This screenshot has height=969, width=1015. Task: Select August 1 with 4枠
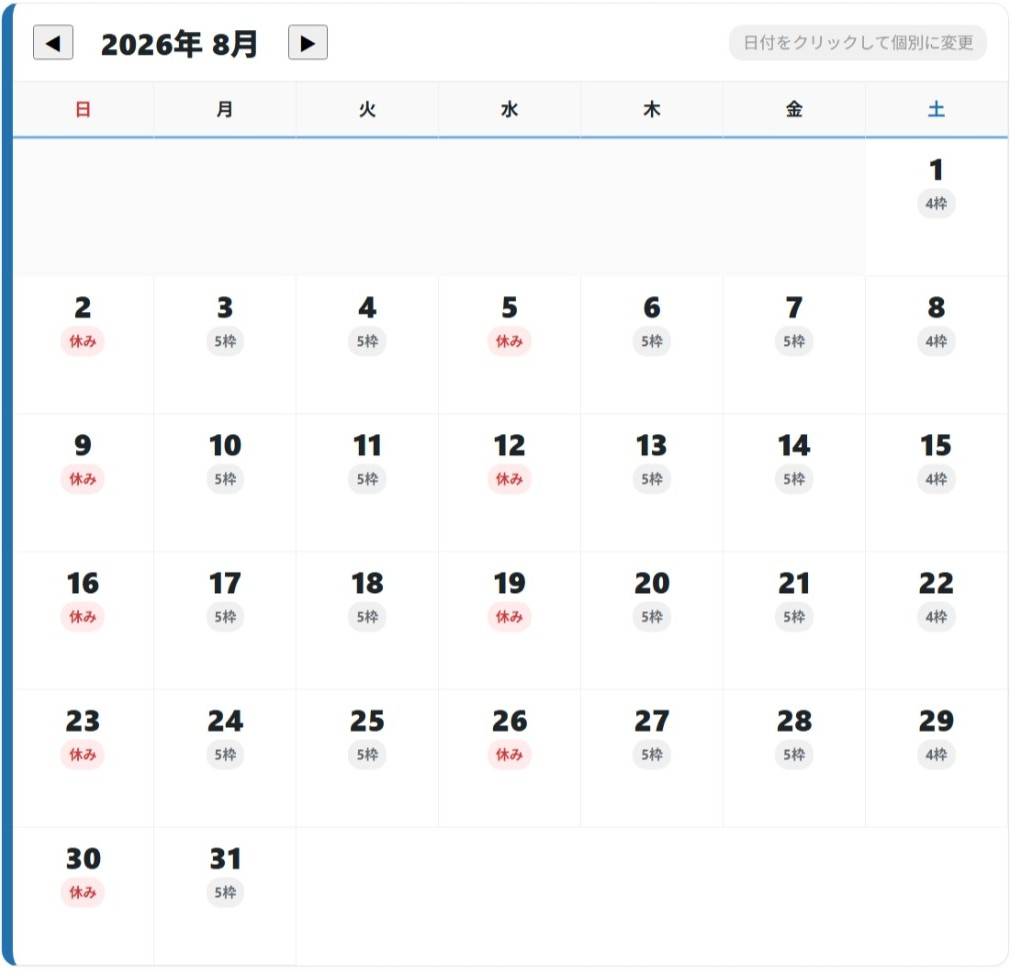point(936,208)
